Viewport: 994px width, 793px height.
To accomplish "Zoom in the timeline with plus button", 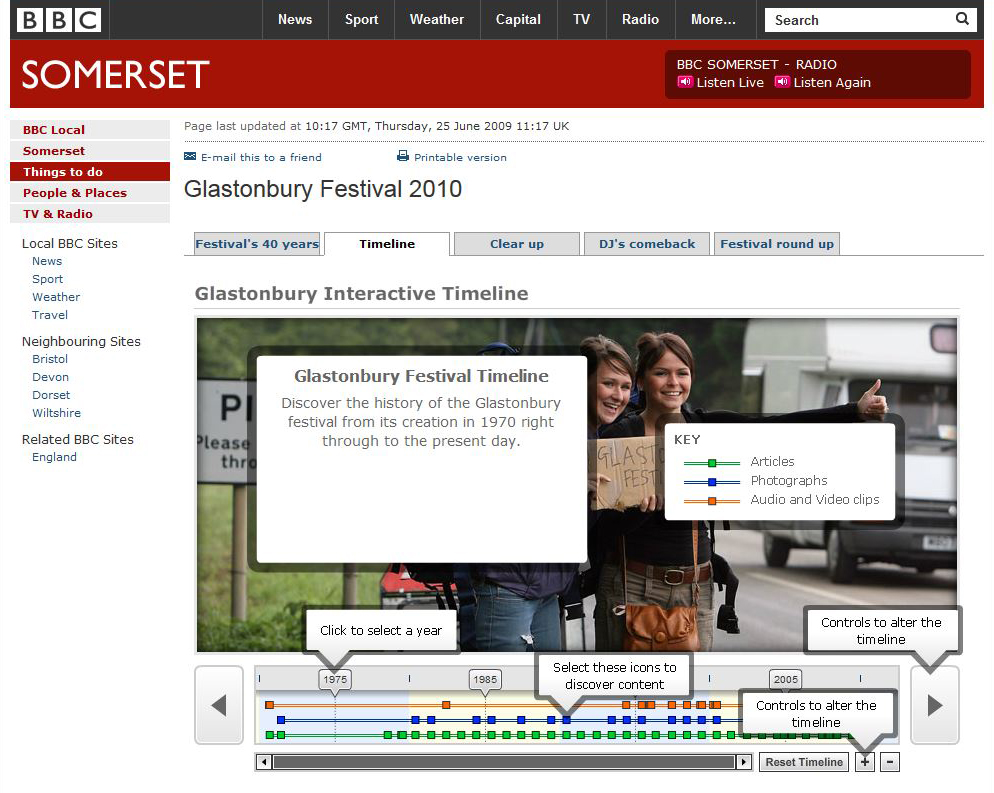I will (865, 762).
